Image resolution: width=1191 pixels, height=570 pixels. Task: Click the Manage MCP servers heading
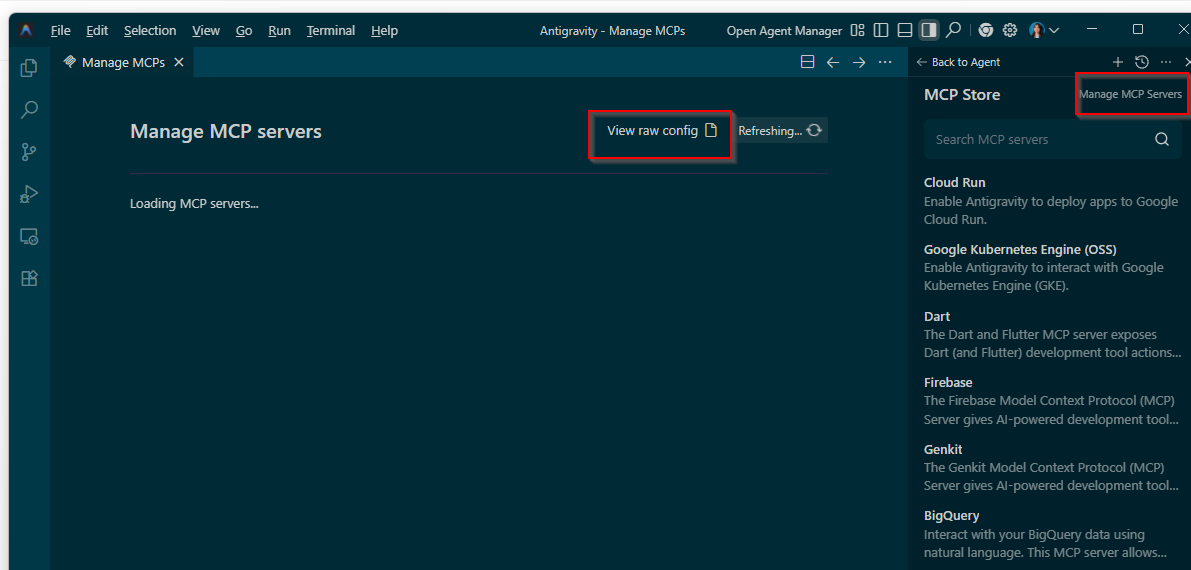coord(226,131)
